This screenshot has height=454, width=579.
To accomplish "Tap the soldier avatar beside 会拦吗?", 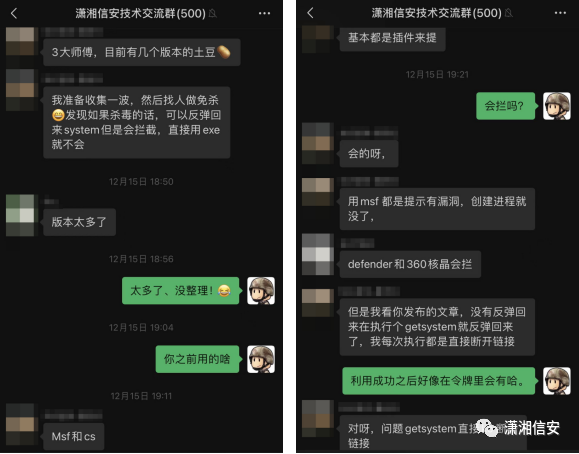I will point(556,106).
